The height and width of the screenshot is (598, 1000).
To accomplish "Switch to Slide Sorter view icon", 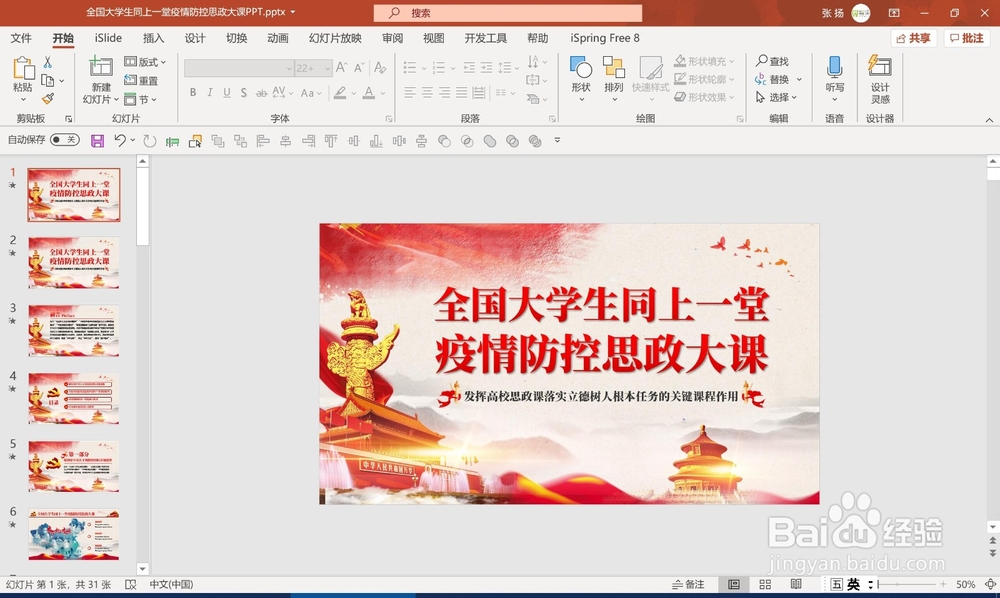I will pos(765,585).
